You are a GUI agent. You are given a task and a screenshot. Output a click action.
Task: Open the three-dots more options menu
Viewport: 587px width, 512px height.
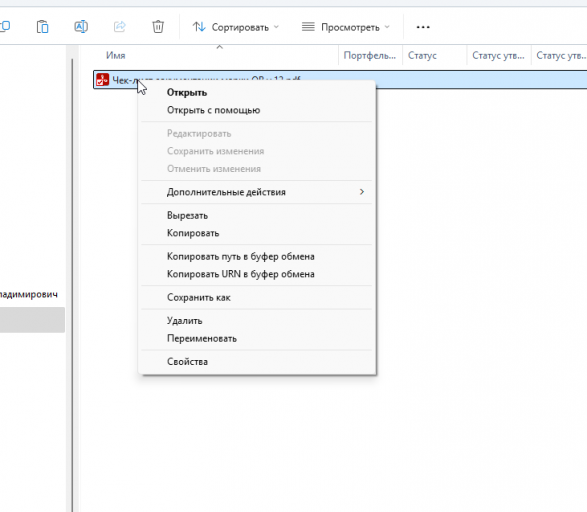pyautogui.click(x=423, y=27)
